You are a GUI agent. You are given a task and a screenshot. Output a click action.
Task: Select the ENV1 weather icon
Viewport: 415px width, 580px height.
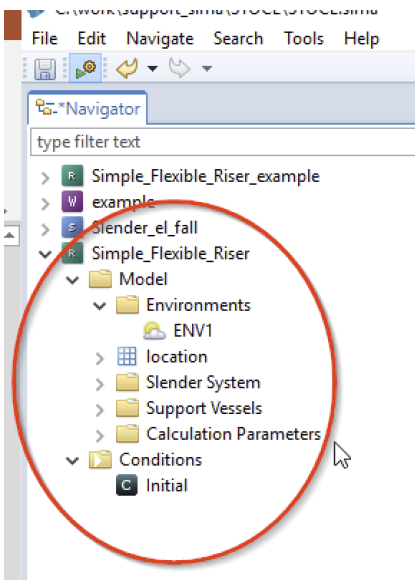pos(154,331)
